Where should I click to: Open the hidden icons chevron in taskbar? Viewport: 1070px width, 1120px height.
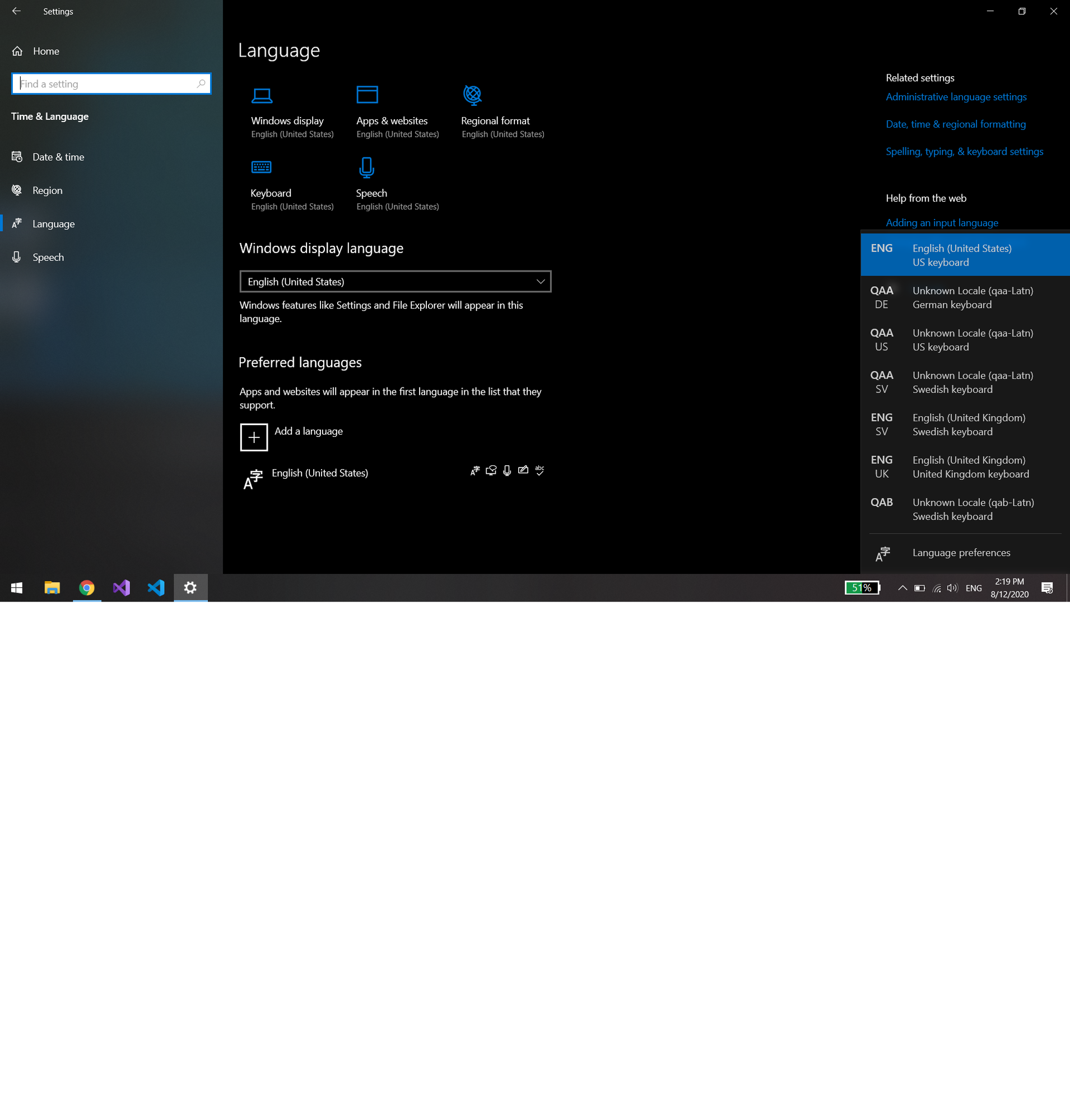tap(902, 587)
